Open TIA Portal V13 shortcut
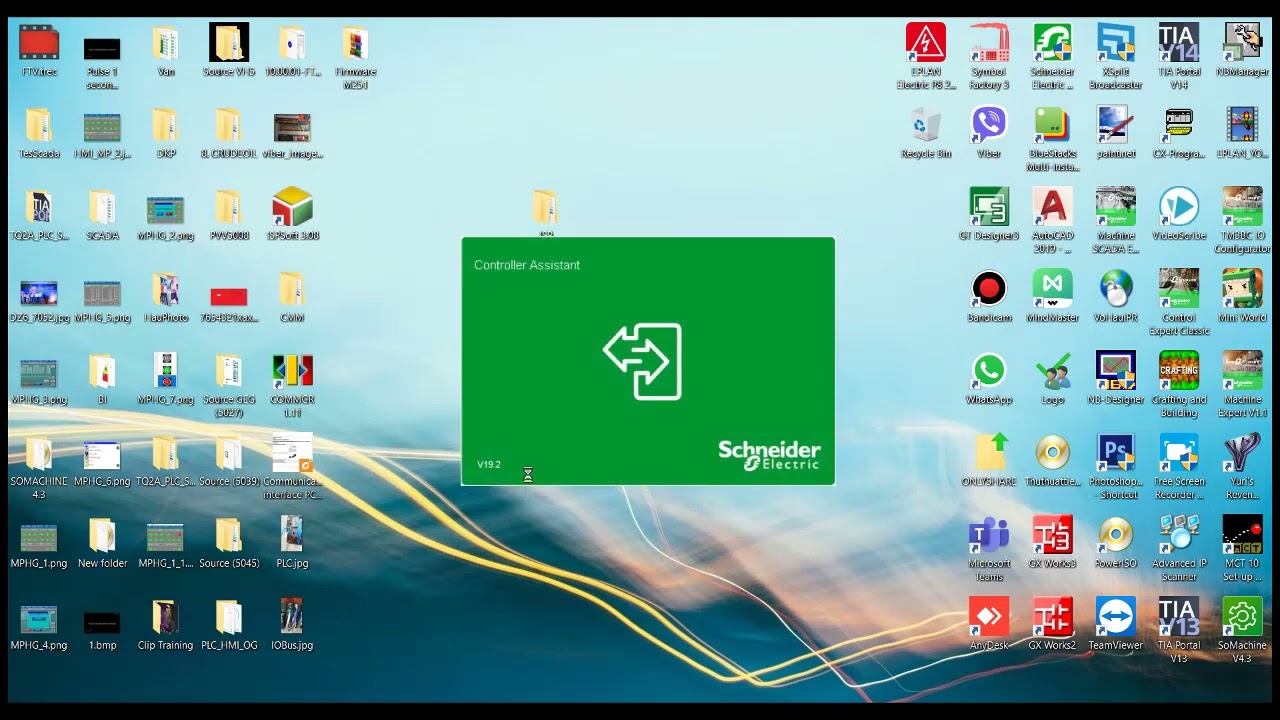Screen dimensions: 1280x720 [1179, 617]
